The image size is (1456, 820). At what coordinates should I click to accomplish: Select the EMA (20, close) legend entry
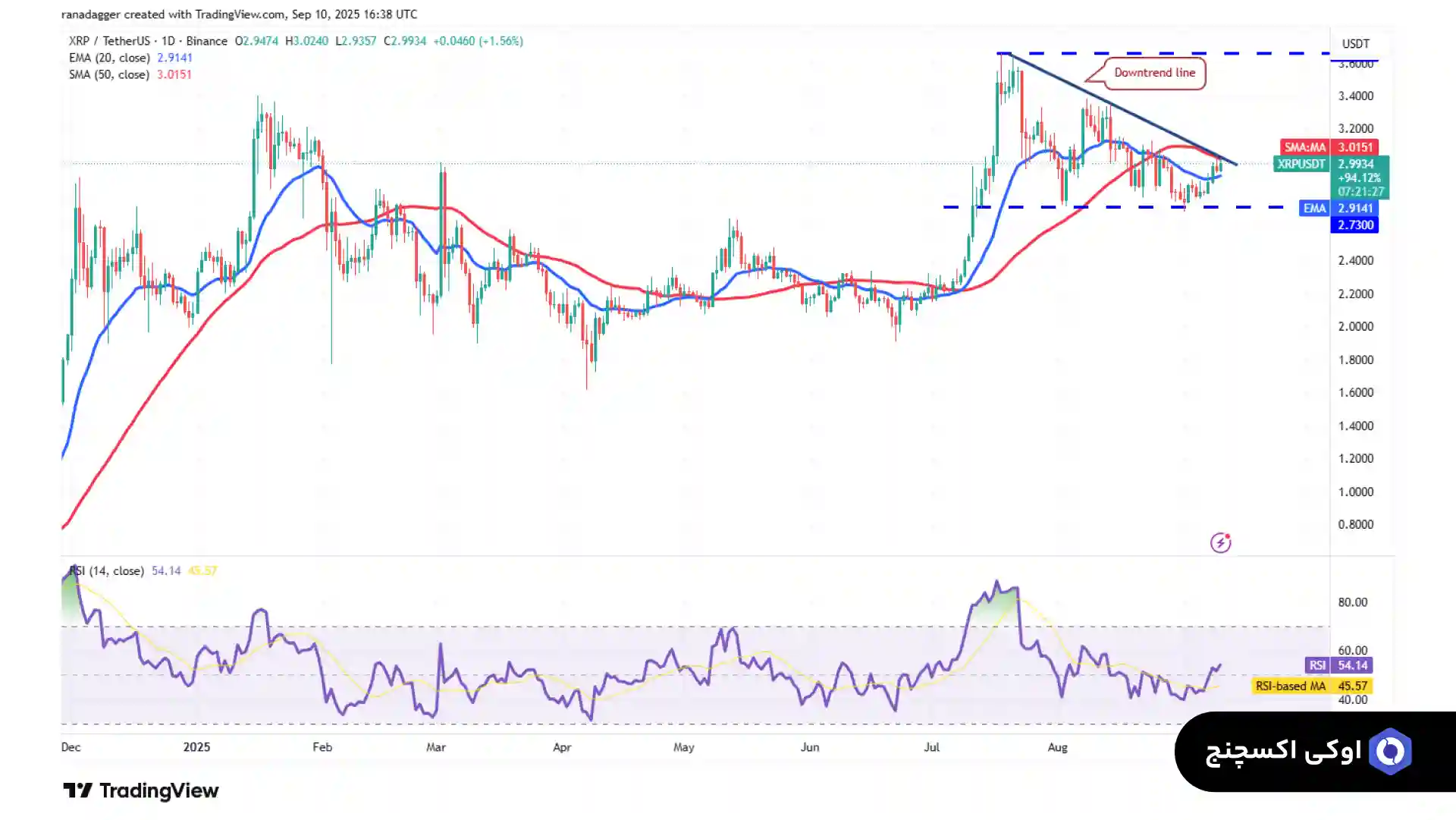coord(110,58)
